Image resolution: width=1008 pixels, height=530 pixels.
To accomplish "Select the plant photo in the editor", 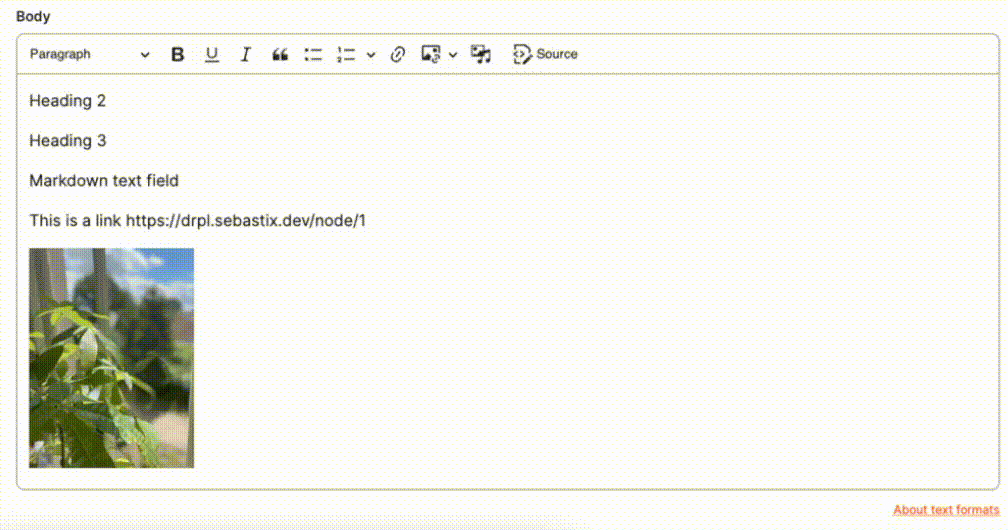I will [x=111, y=358].
